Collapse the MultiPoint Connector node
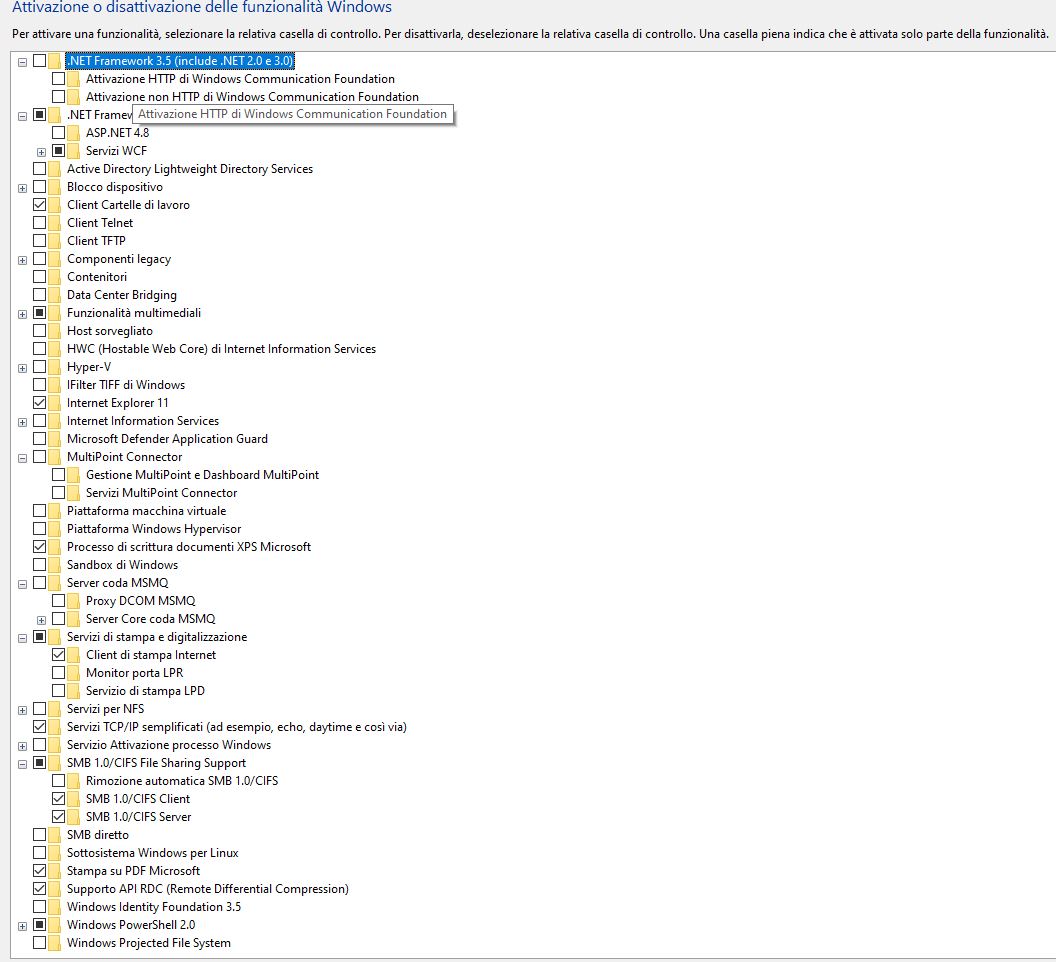This screenshot has width=1056, height=962. coord(22,458)
